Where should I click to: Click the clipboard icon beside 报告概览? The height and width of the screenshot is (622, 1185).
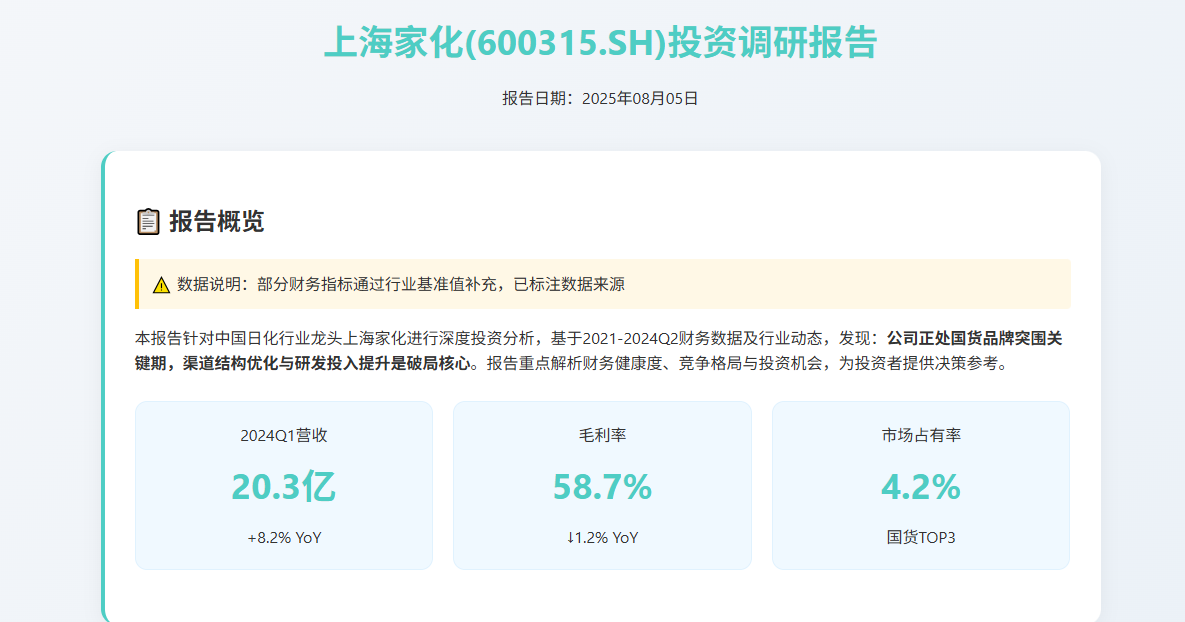click(x=148, y=221)
